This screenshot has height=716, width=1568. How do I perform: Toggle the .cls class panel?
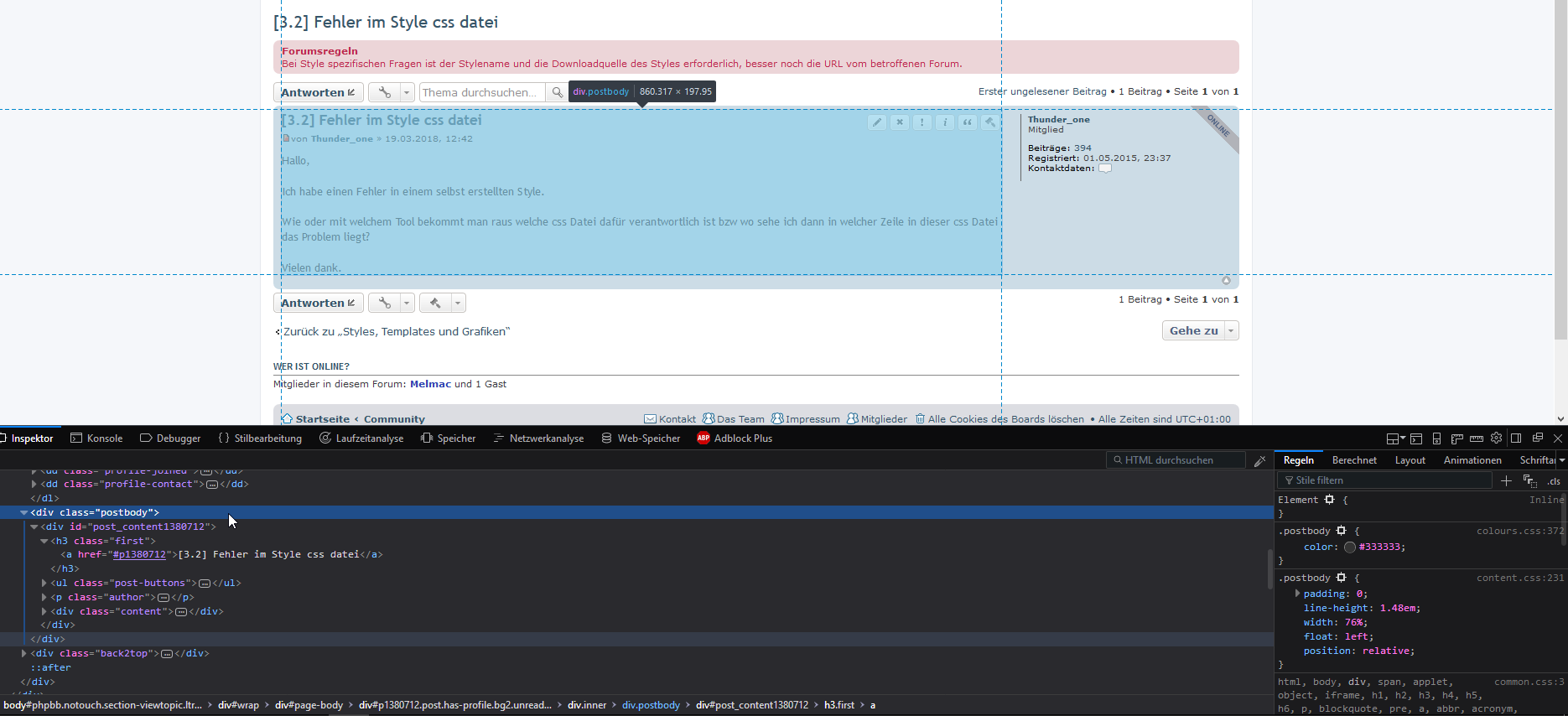[1554, 481]
